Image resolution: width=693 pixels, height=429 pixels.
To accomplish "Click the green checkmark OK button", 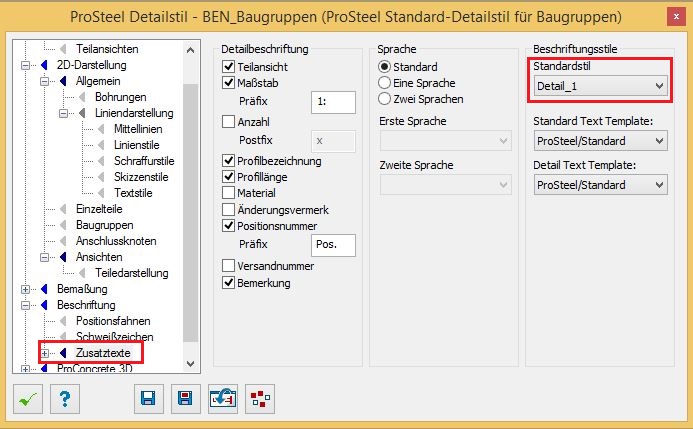I will click(28, 399).
